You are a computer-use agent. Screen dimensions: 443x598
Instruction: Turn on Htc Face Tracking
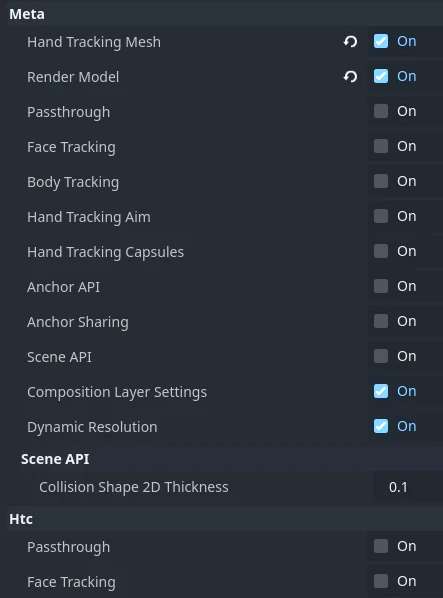click(381, 581)
